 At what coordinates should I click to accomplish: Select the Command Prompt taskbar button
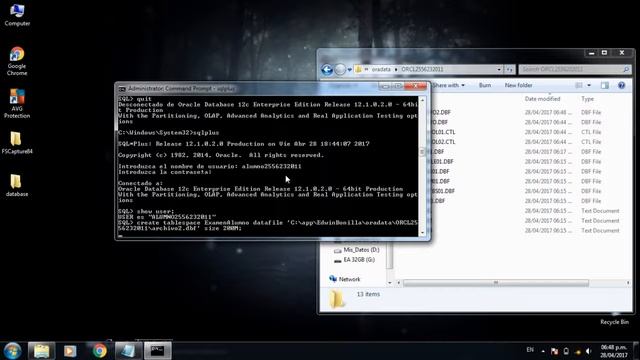coord(158,351)
